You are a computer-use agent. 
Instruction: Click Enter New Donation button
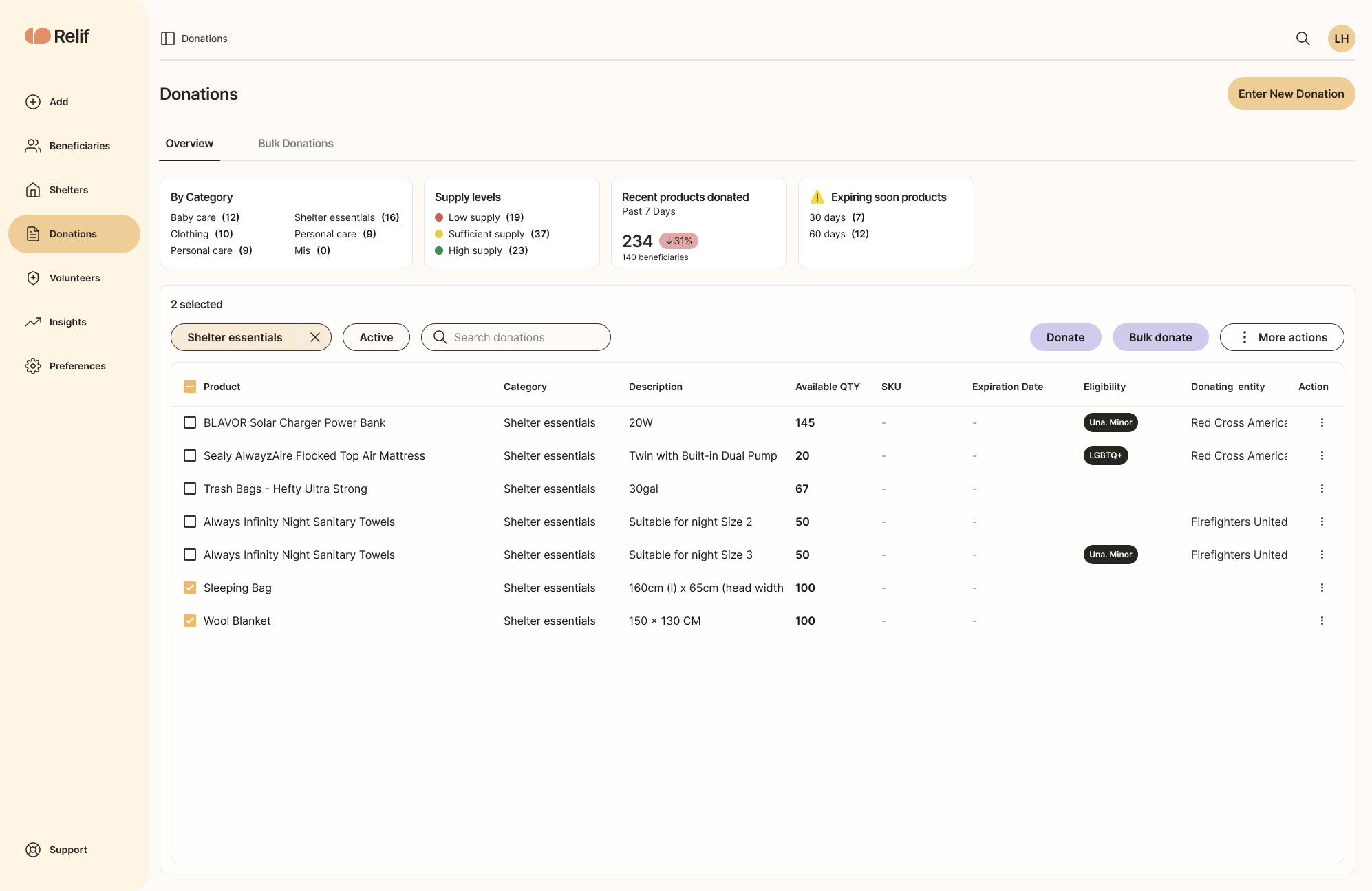click(x=1291, y=94)
